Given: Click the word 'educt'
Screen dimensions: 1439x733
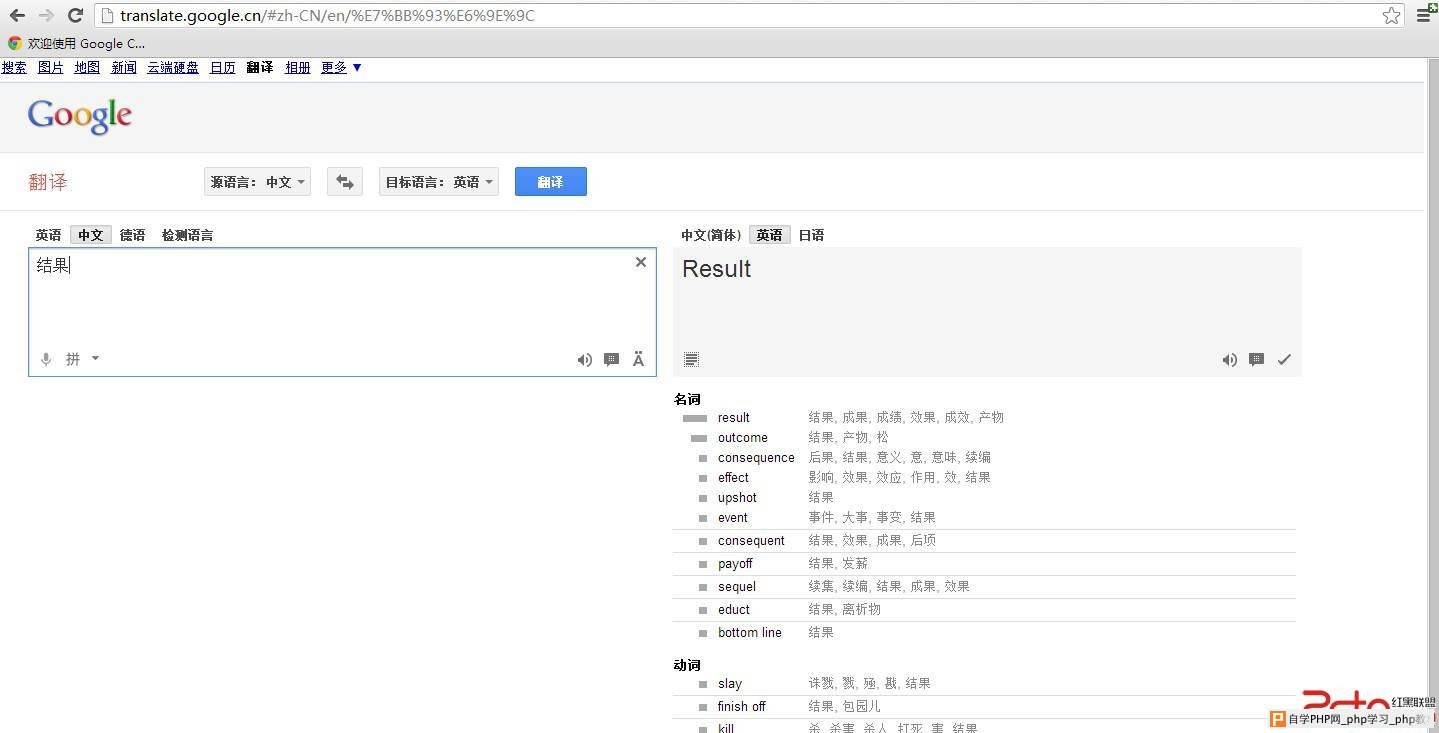Looking at the screenshot, I should [x=734, y=610].
